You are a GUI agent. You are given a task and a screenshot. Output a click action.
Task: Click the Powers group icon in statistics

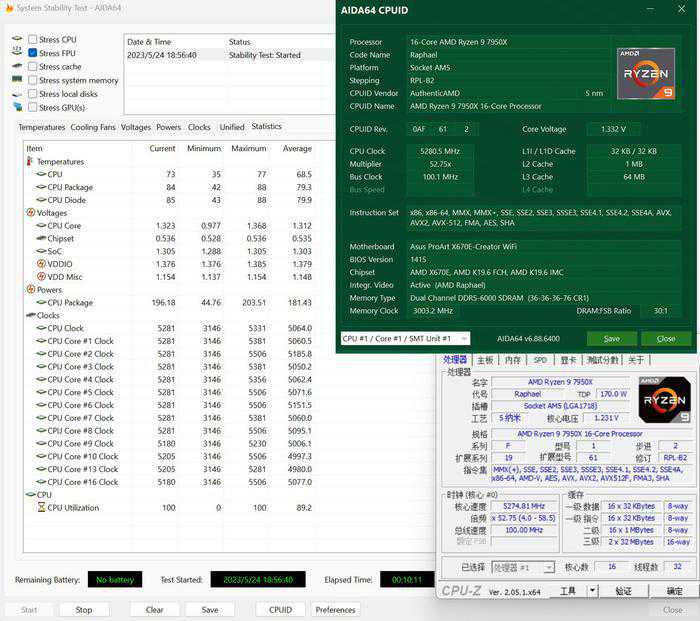tap(30, 290)
